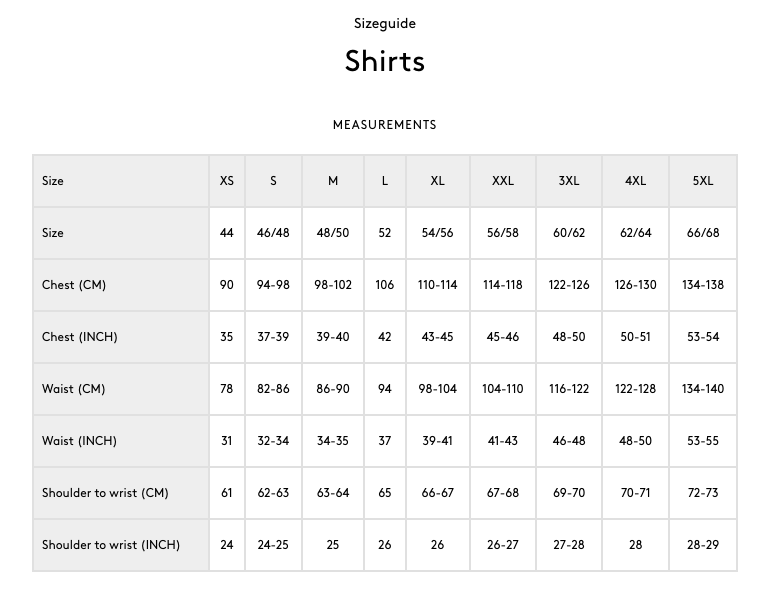Click the Chest (CM) row label

[x=74, y=285]
